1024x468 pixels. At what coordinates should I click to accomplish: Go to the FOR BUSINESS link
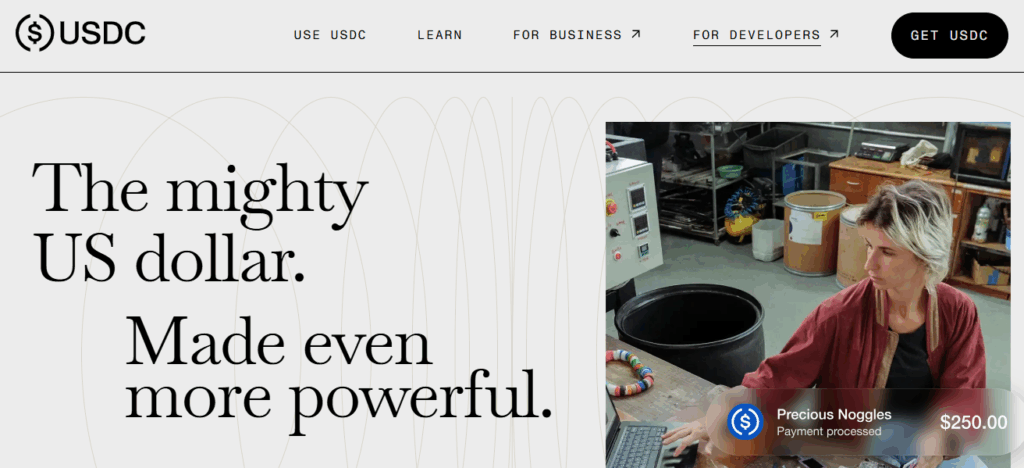567,35
